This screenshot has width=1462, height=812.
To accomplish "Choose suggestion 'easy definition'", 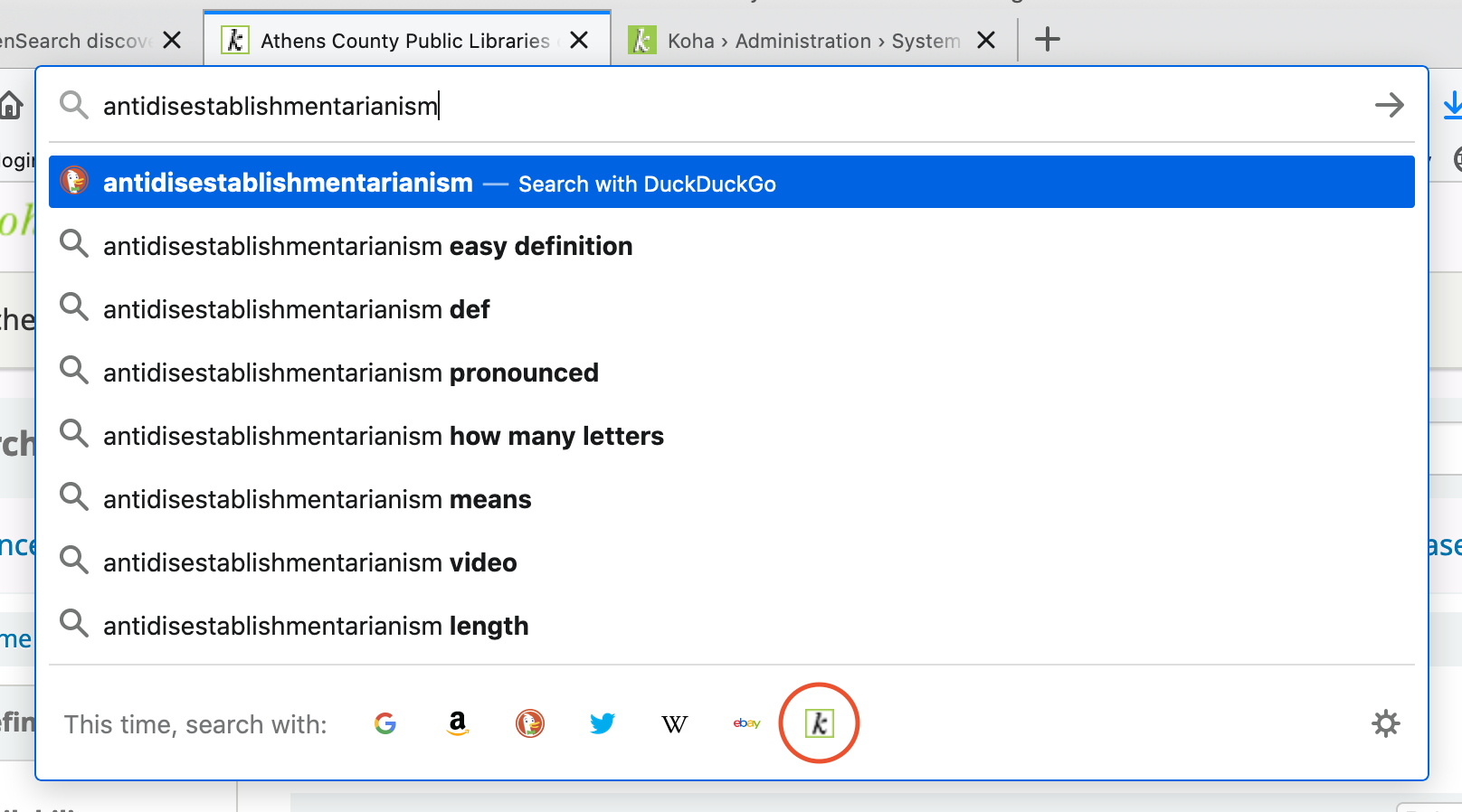I will (x=367, y=246).
